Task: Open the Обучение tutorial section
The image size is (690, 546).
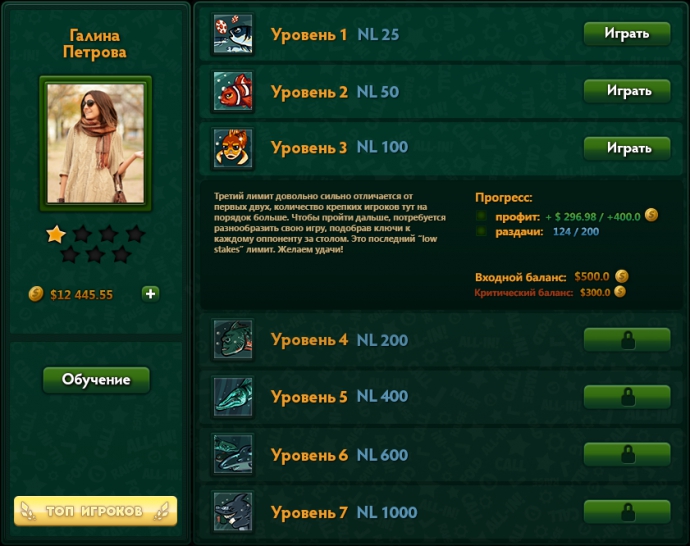Action: [x=96, y=380]
